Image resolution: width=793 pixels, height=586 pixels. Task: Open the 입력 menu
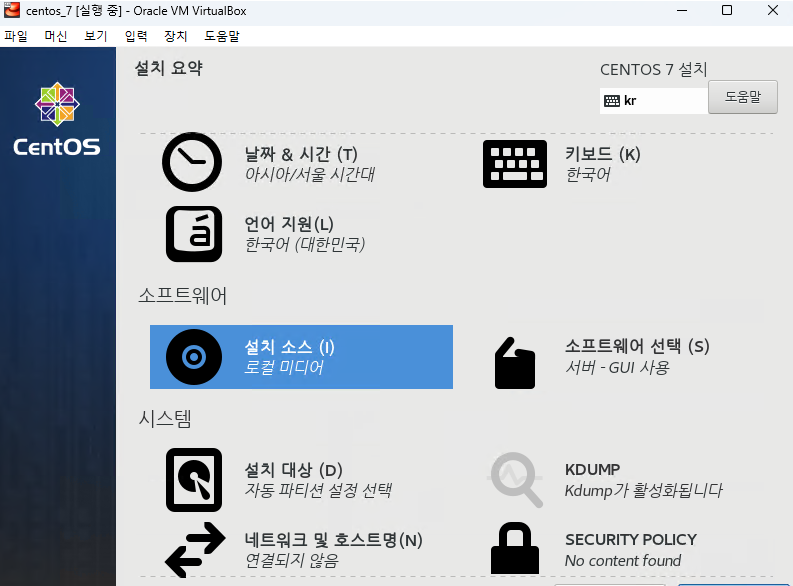[x=136, y=36]
